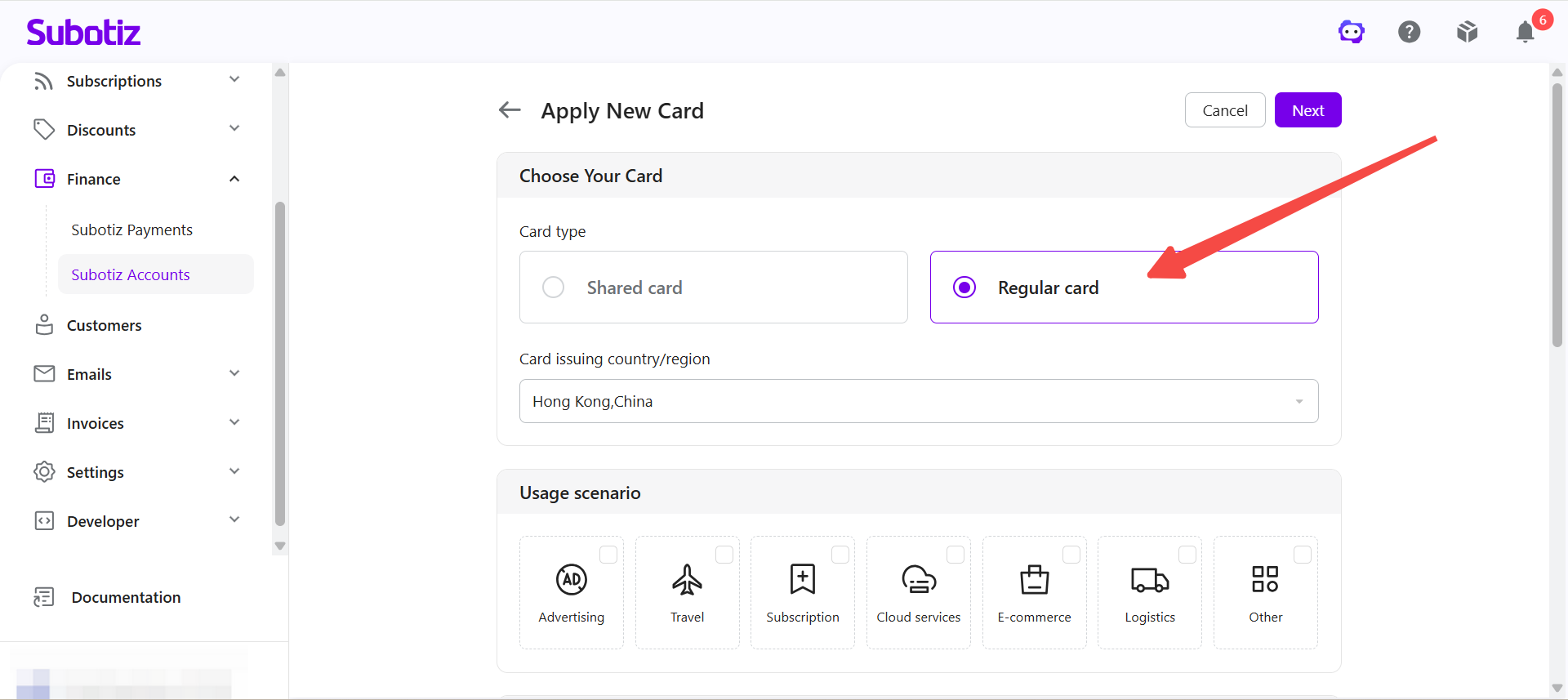Screen dimensions: 1568x700
Task: Expand the Subscriptions menu chevron
Action: click(x=234, y=79)
